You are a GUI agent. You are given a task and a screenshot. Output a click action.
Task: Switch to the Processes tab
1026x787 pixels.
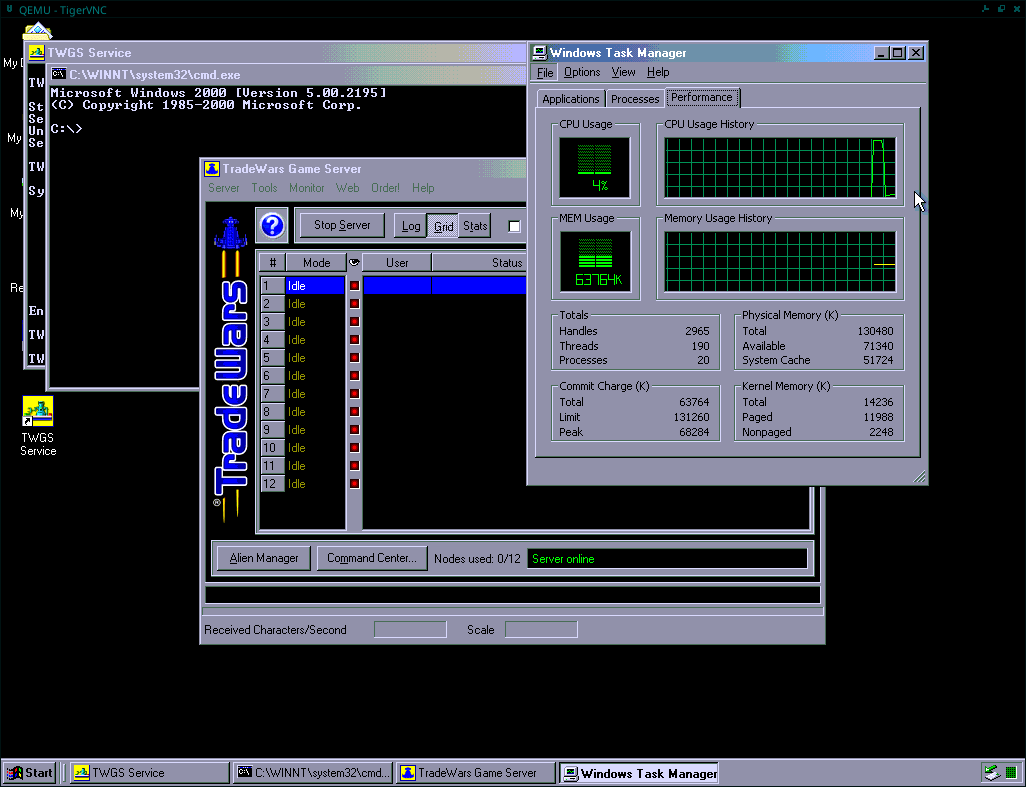coord(635,99)
